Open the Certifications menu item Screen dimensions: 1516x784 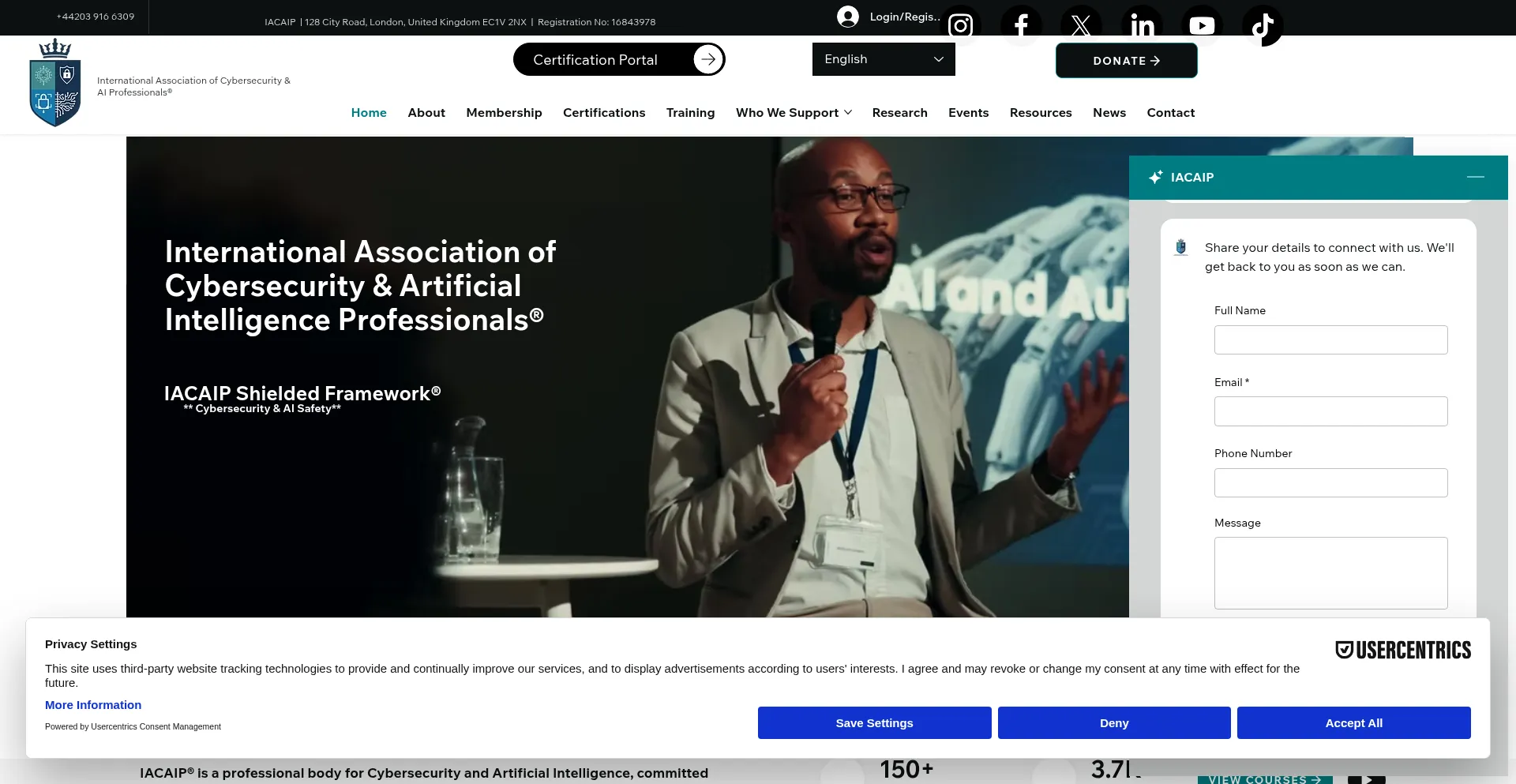tap(604, 113)
